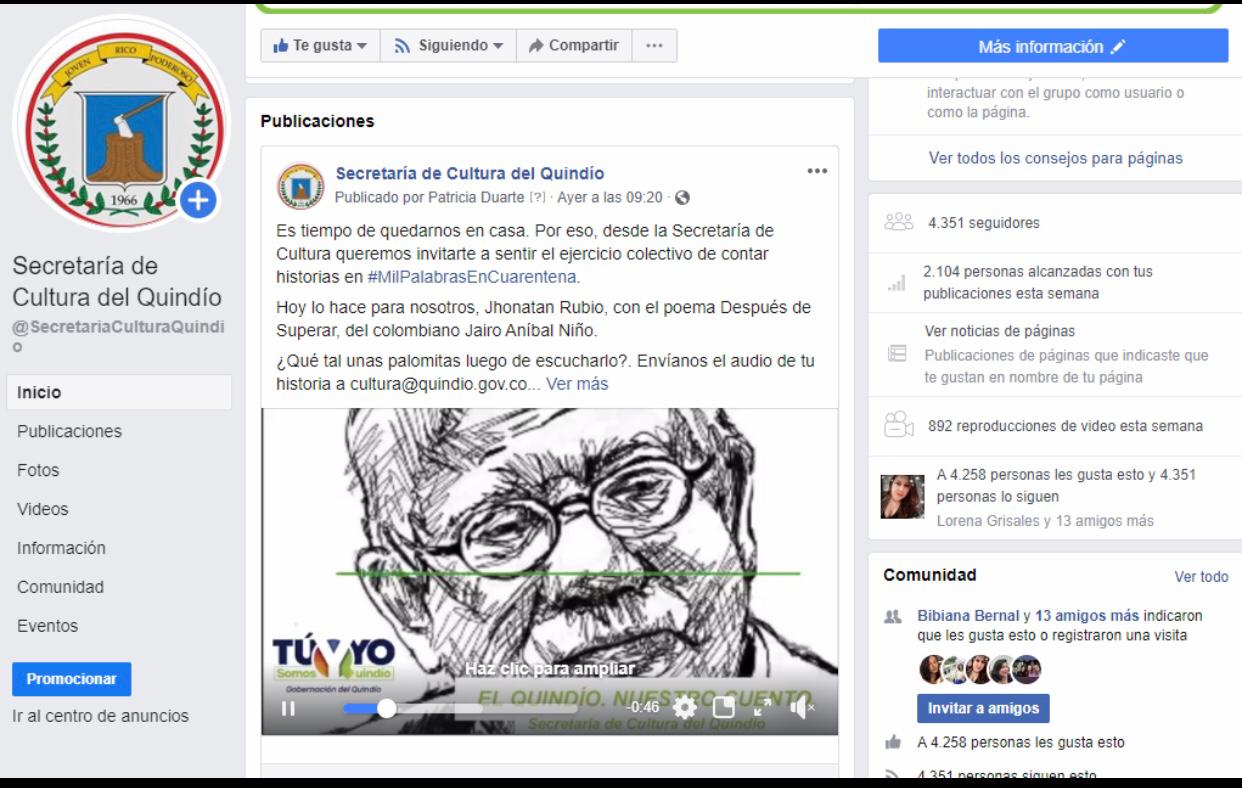The image size is (1242, 788).
Task: Click the public audience globe icon
Action: (x=684, y=197)
